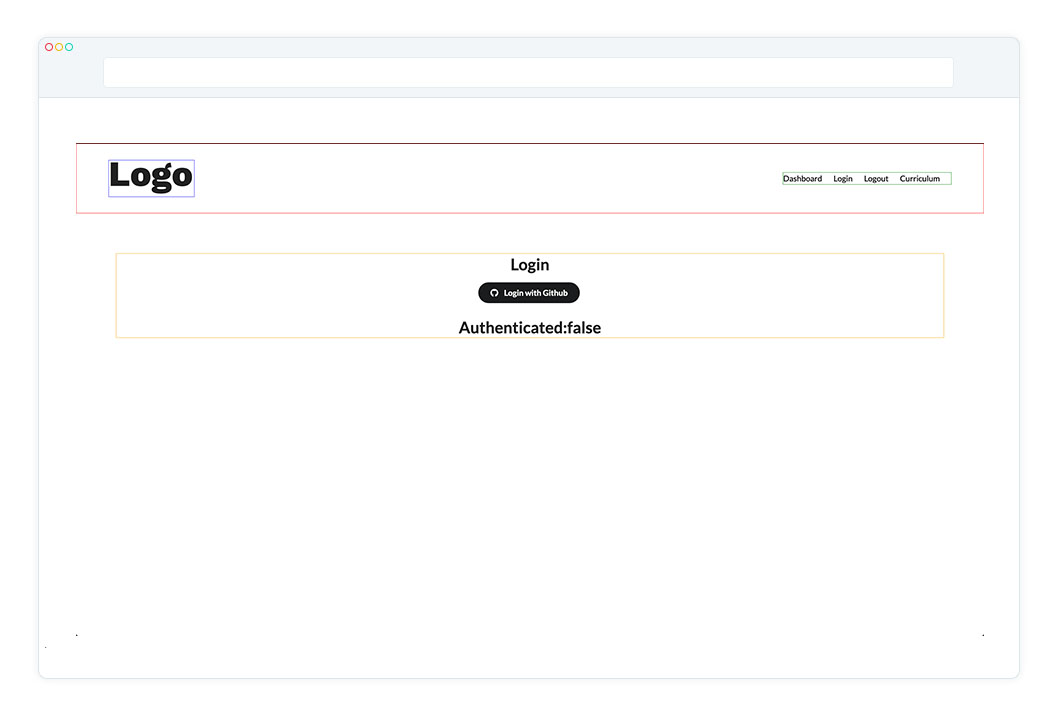1058x712 pixels.
Task: Select Logout in the navigation
Action: click(x=876, y=179)
